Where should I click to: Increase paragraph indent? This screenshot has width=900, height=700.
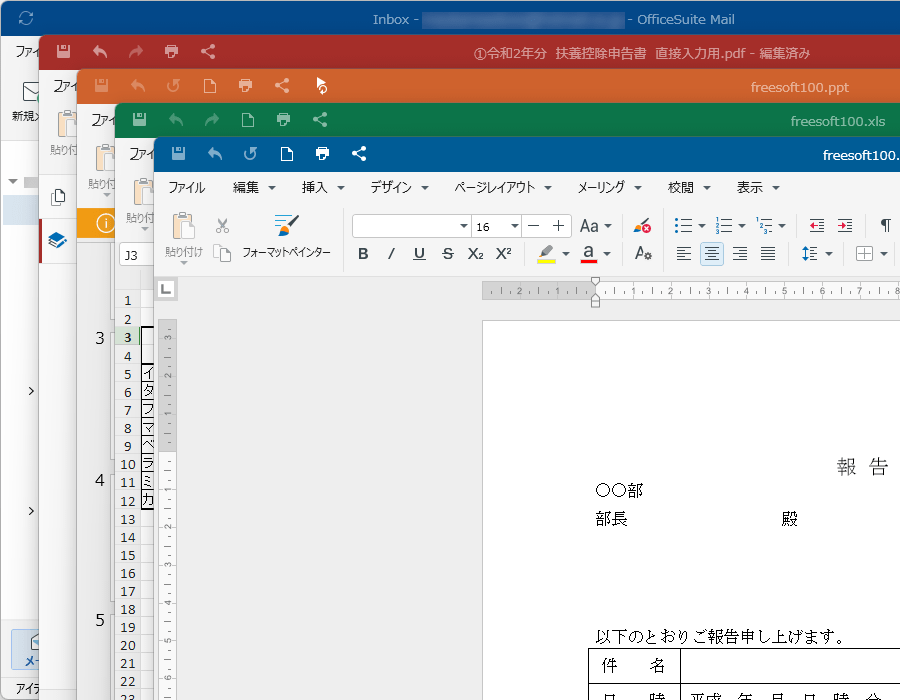coord(845,225)
